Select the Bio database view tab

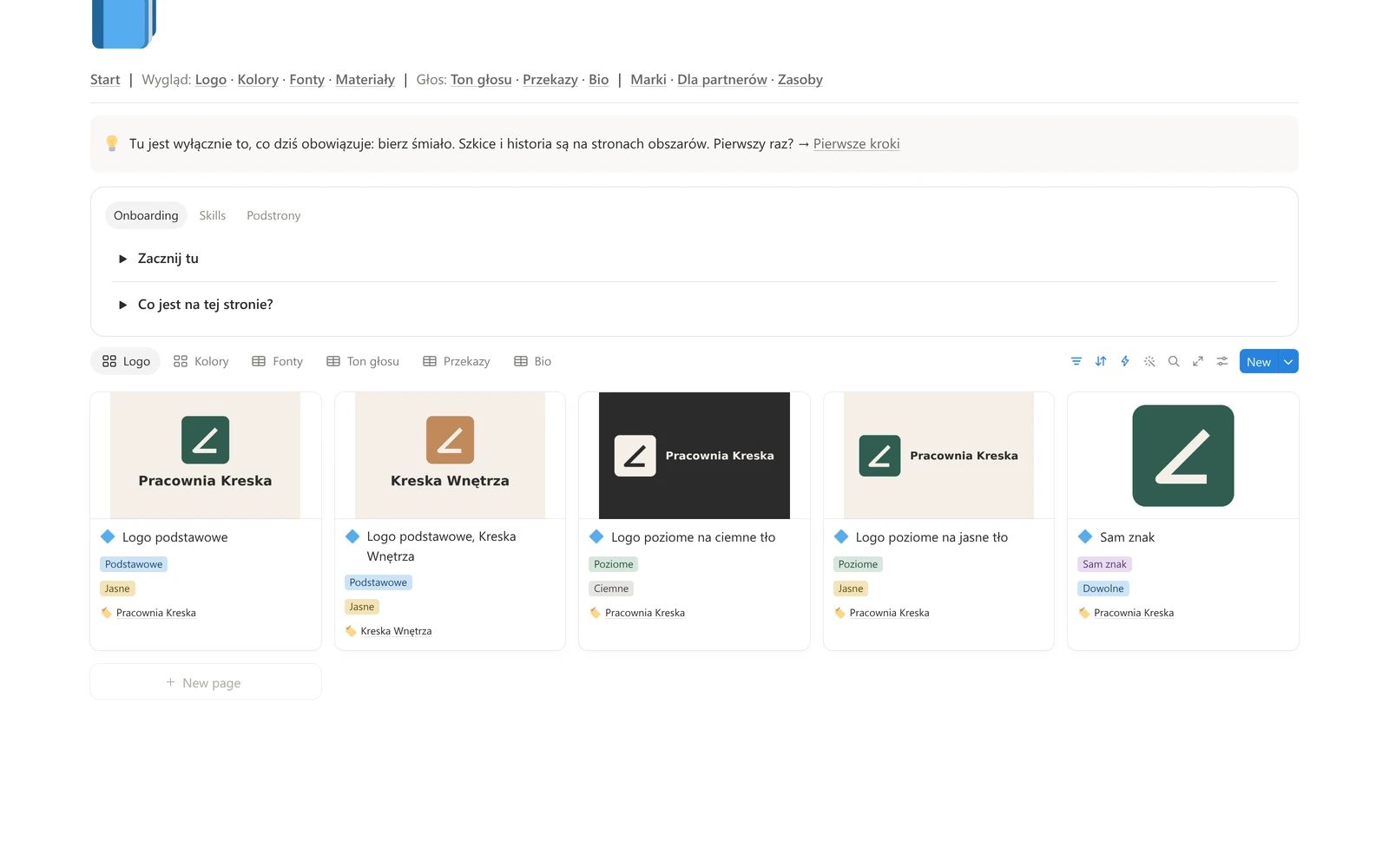pos(533,361)
